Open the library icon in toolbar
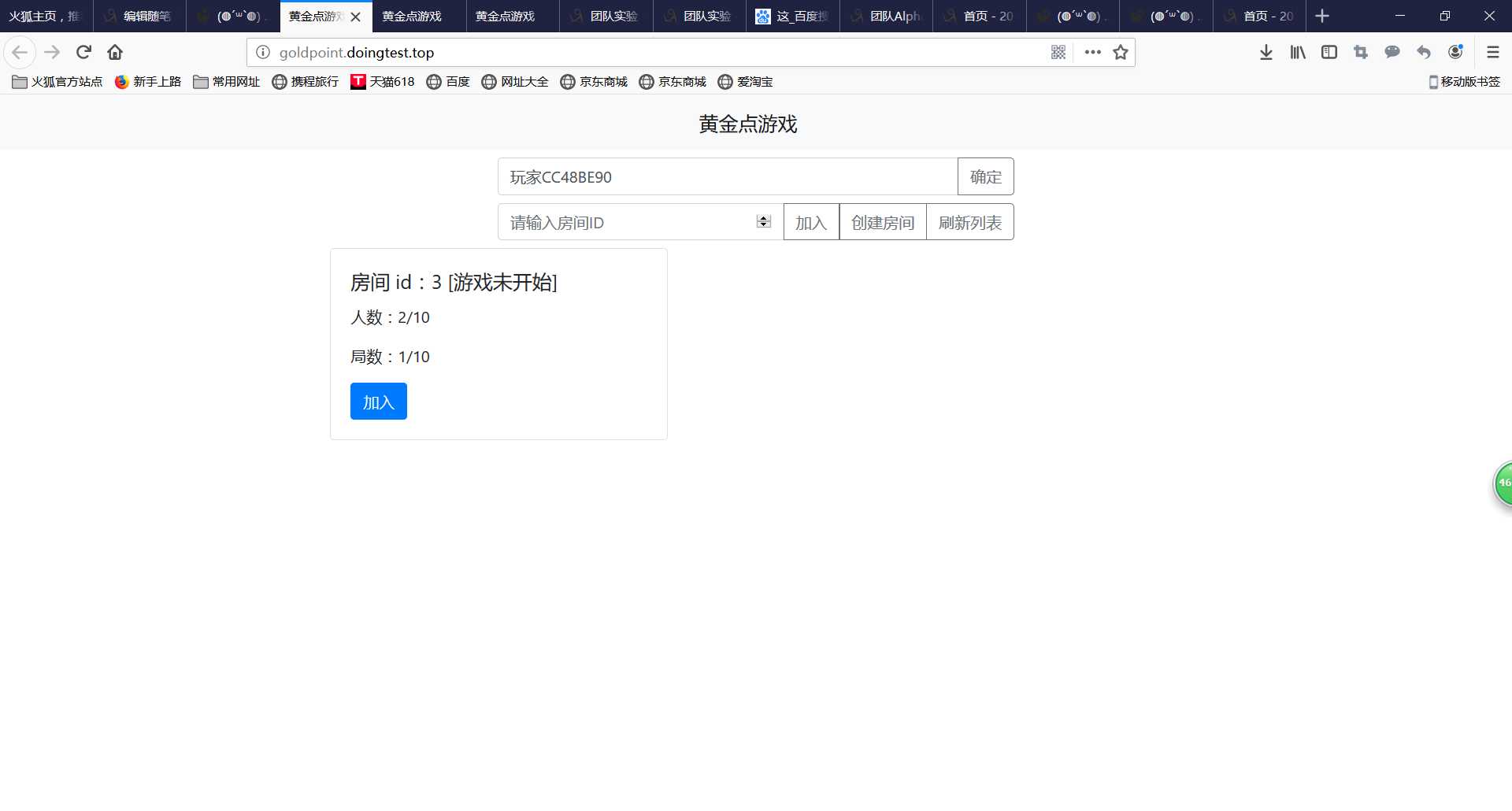The width and height of the screenshot is (1512, 811). [1298, 53]
